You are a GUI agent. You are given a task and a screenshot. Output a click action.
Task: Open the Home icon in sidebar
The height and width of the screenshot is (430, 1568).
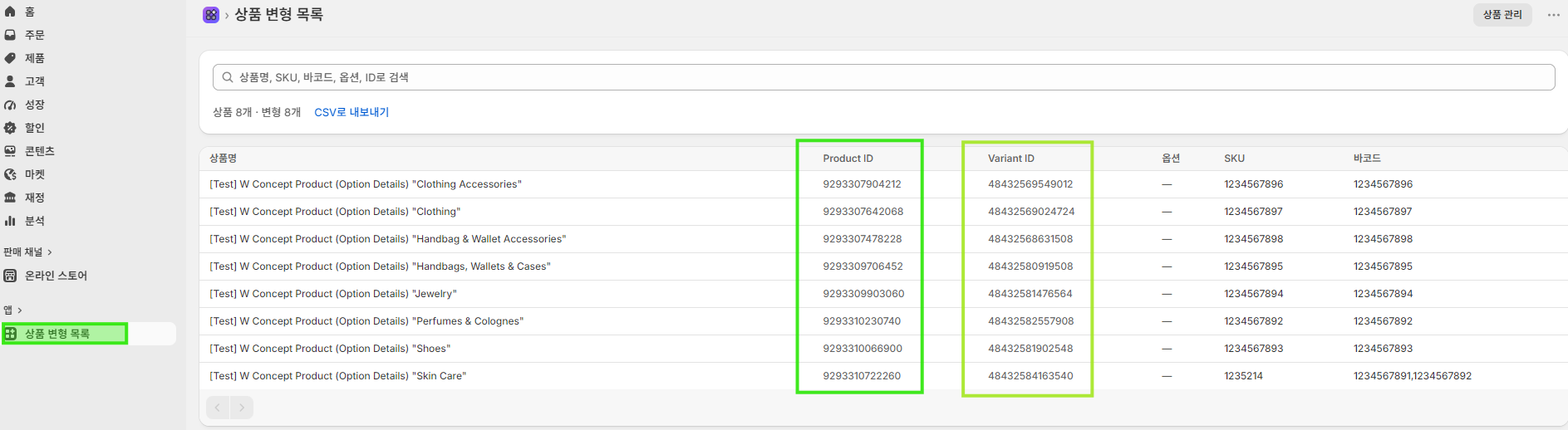10,12
